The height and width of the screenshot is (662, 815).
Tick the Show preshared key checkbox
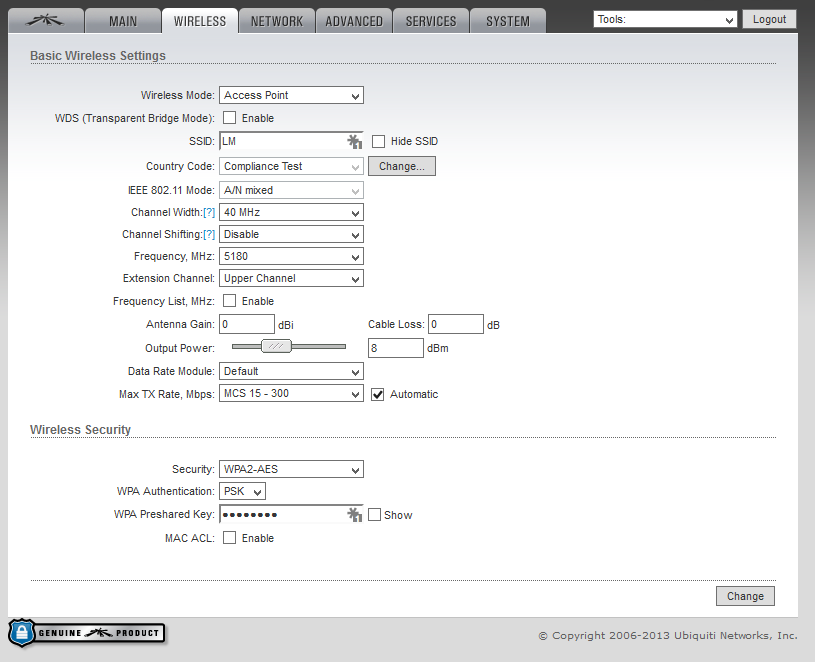[x=374, y=515]
